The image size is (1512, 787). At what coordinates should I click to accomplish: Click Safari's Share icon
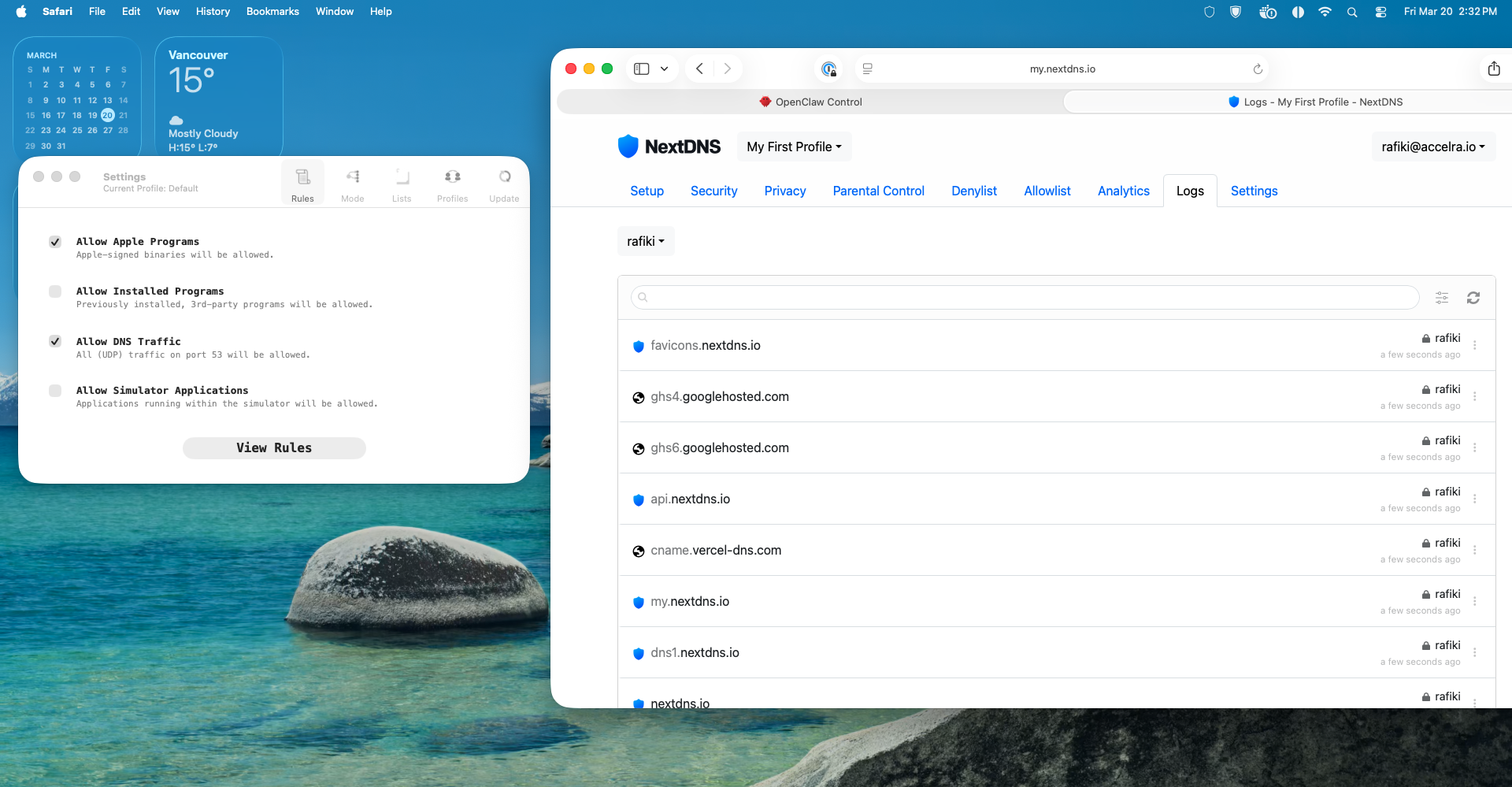(x=1493, y=69)
